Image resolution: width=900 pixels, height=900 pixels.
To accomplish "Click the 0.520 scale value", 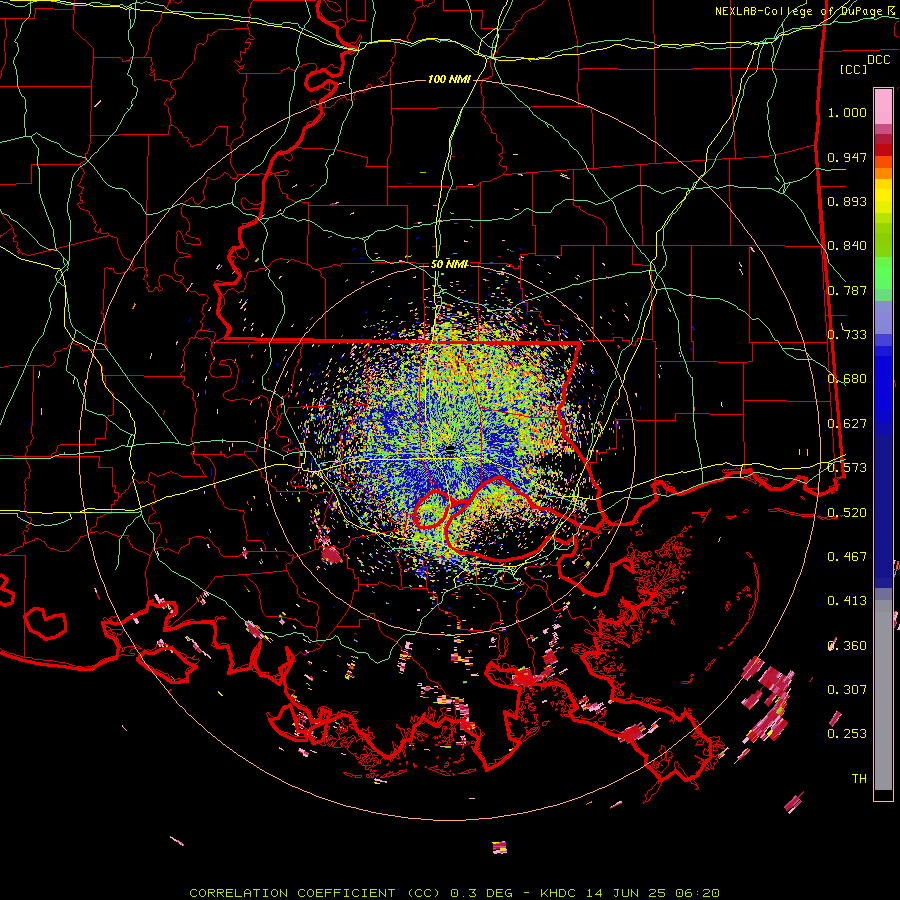I will click(847, 513).
